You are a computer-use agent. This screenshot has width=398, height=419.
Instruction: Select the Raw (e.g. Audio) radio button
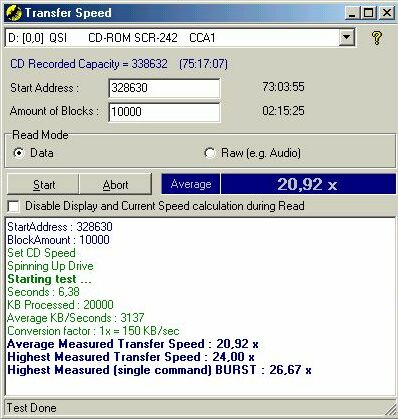pos(210,153)
